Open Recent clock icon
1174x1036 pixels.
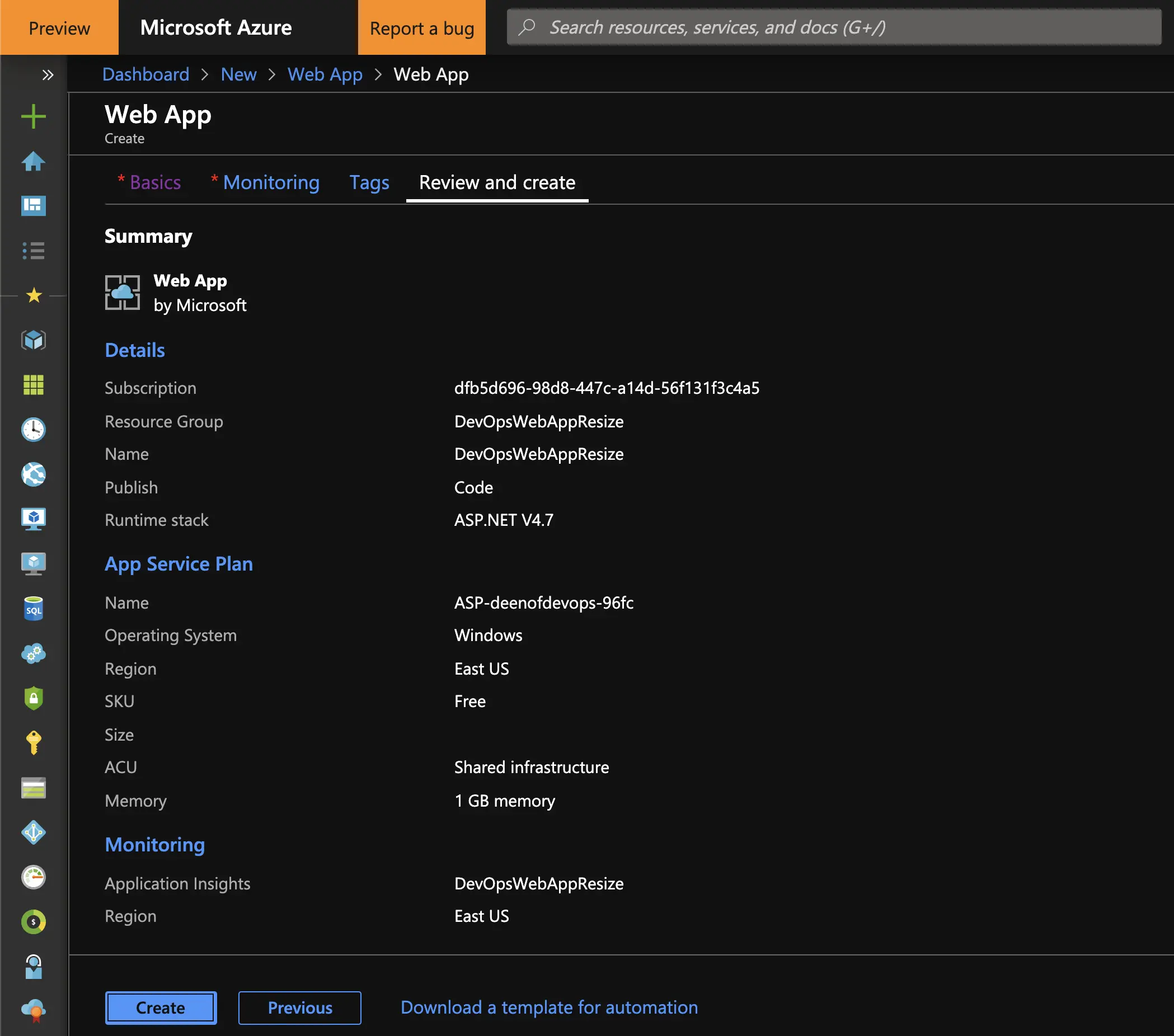click(34, 430)
